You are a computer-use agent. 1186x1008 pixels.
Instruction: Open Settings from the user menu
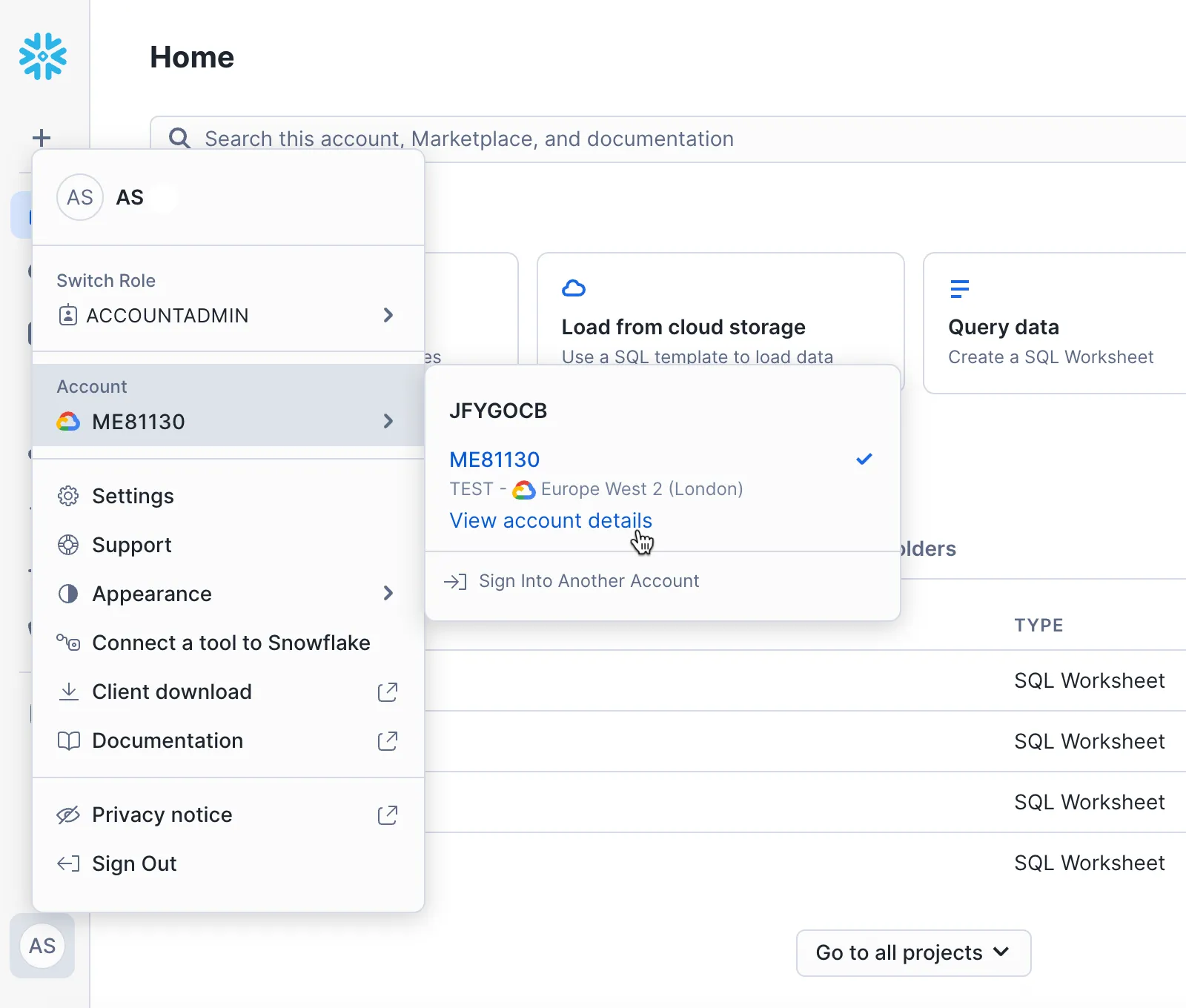tap(228, 496)
